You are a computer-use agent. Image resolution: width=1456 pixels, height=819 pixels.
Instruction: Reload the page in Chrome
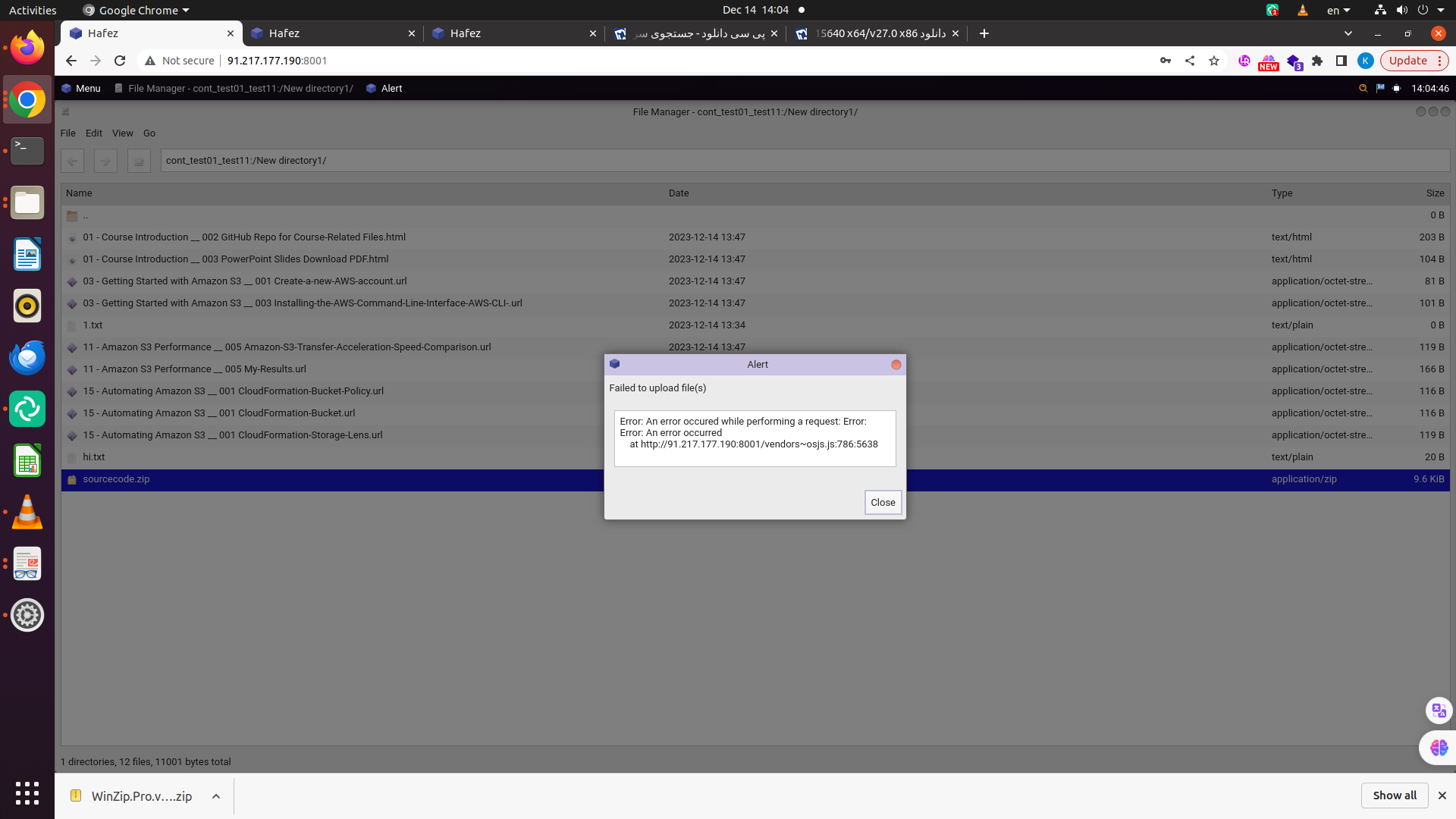click(x=120, y=61)
